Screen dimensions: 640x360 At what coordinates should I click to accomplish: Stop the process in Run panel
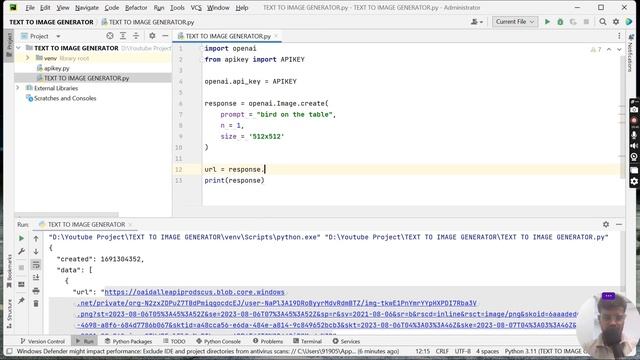coord(21,267)
